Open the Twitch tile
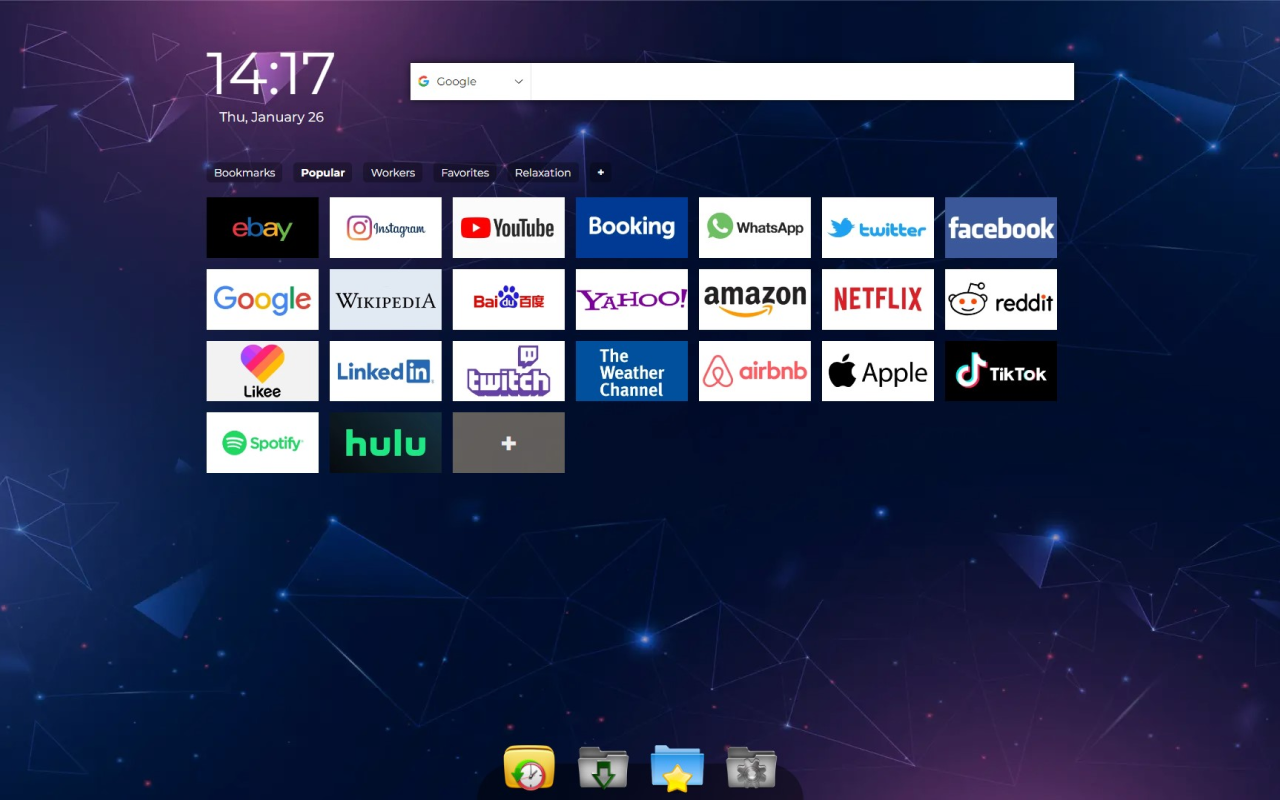This screenshot has height=800, width=1280. click(508, 371)
